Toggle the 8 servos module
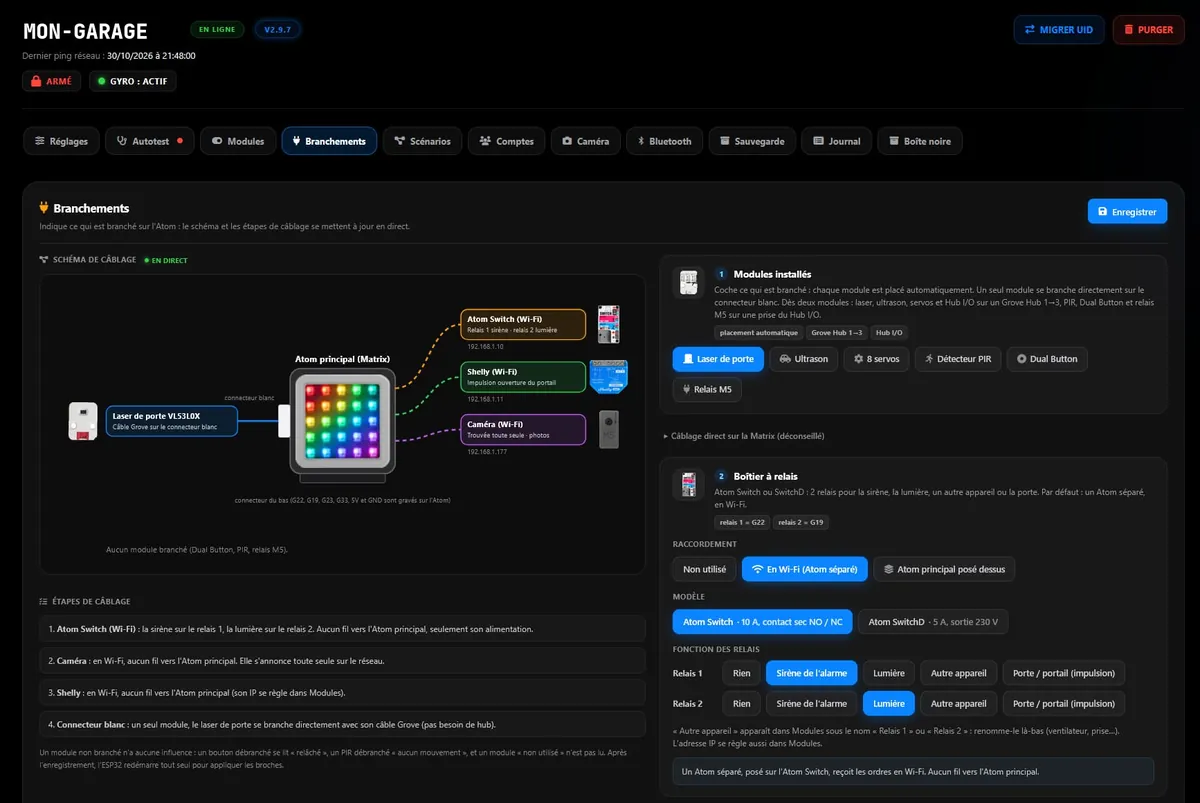The height and width of the screenshot is (803, 1200). [876, 359]
